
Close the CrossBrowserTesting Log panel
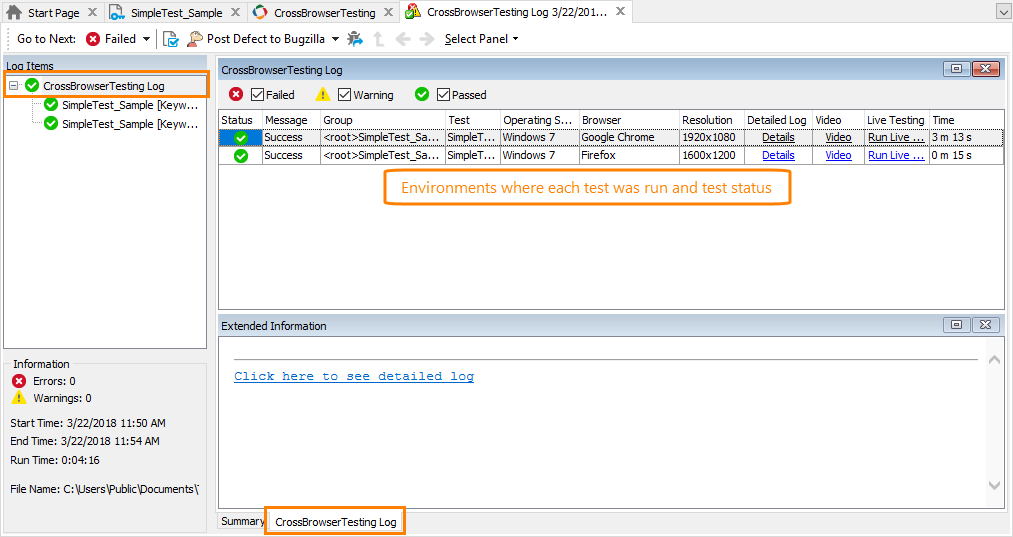pyautogui.click(x=986, y=69)
